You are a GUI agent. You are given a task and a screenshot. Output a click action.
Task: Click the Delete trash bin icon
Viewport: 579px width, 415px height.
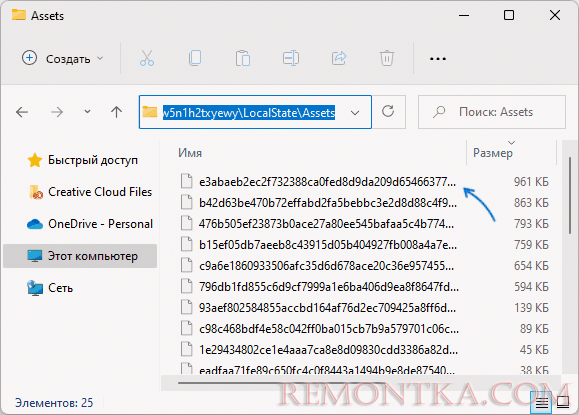tap(387, 58)
